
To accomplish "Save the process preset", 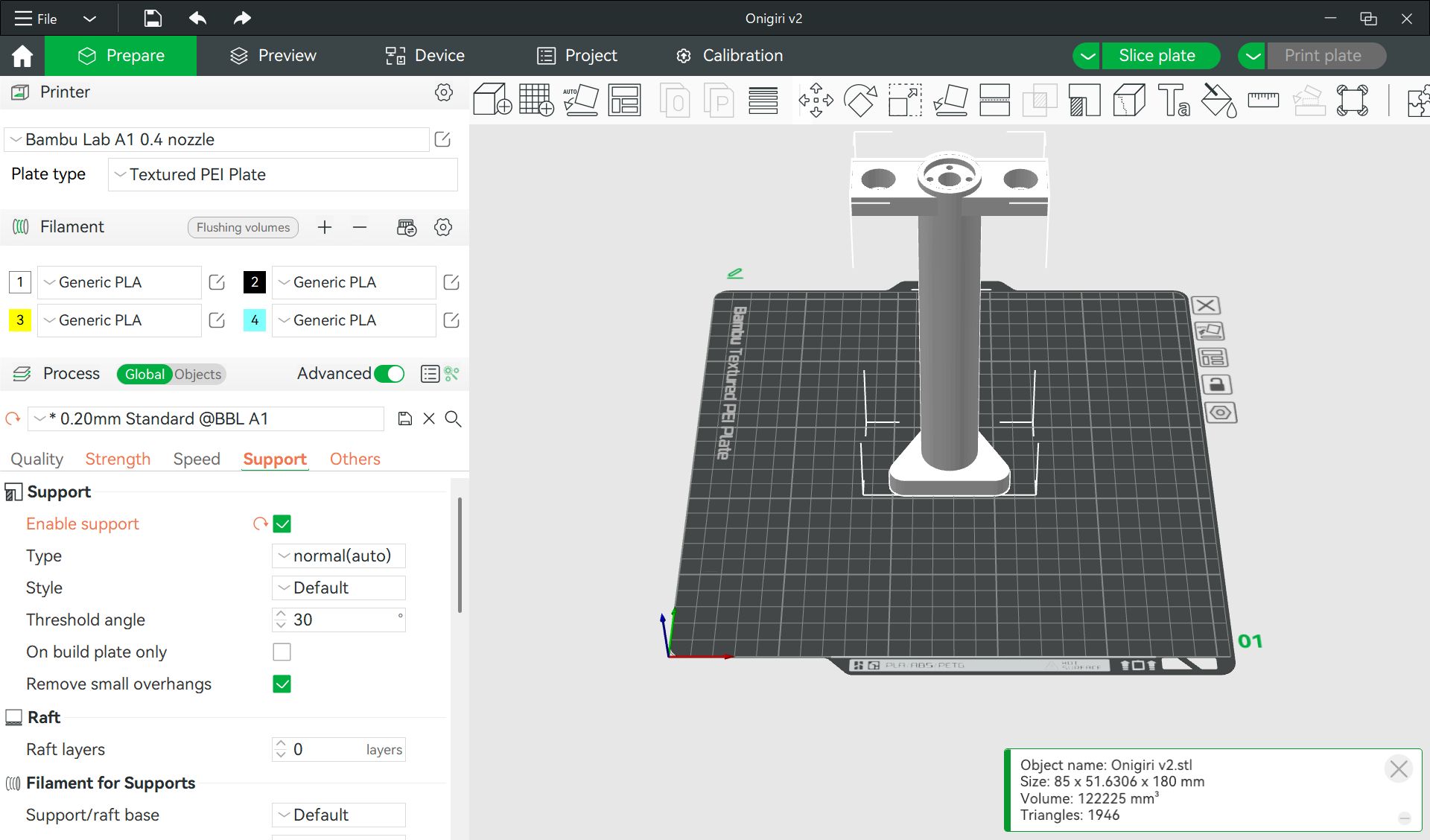I will 405,419.
